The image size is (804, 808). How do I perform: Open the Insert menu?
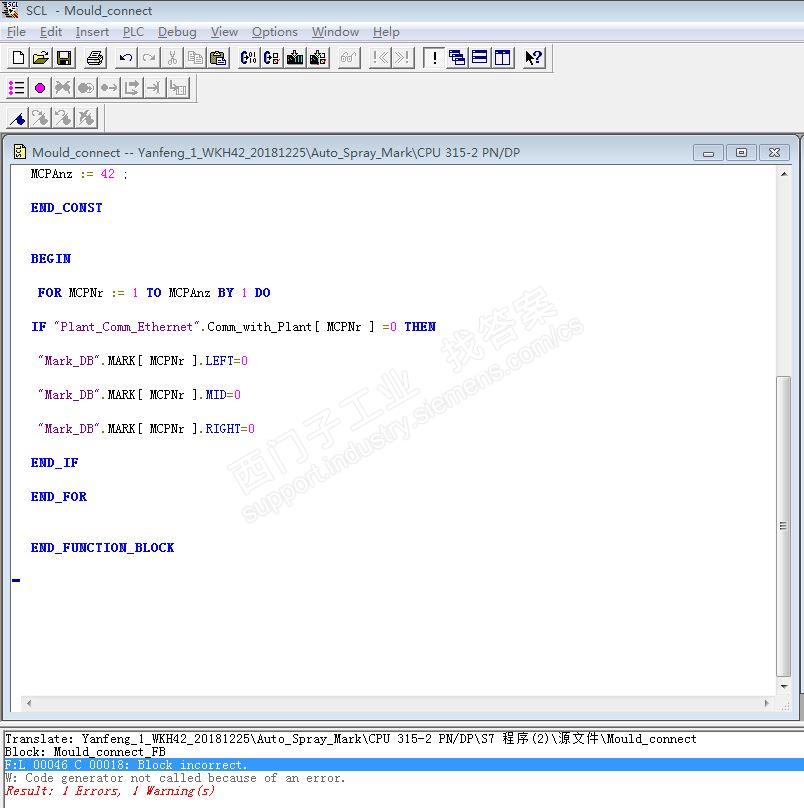(x=92, y=32)
